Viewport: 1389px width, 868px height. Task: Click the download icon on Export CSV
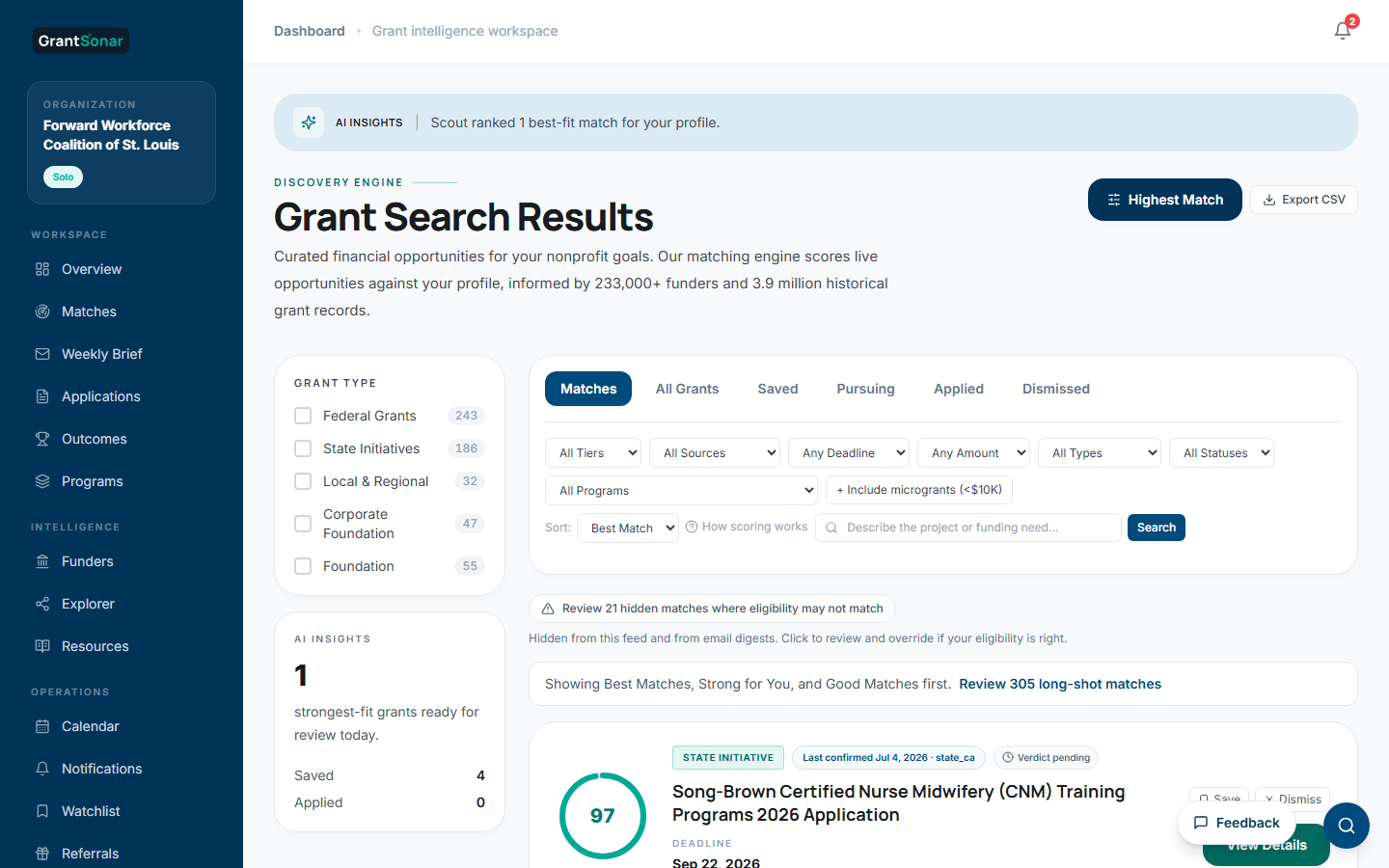[1269, 200]
